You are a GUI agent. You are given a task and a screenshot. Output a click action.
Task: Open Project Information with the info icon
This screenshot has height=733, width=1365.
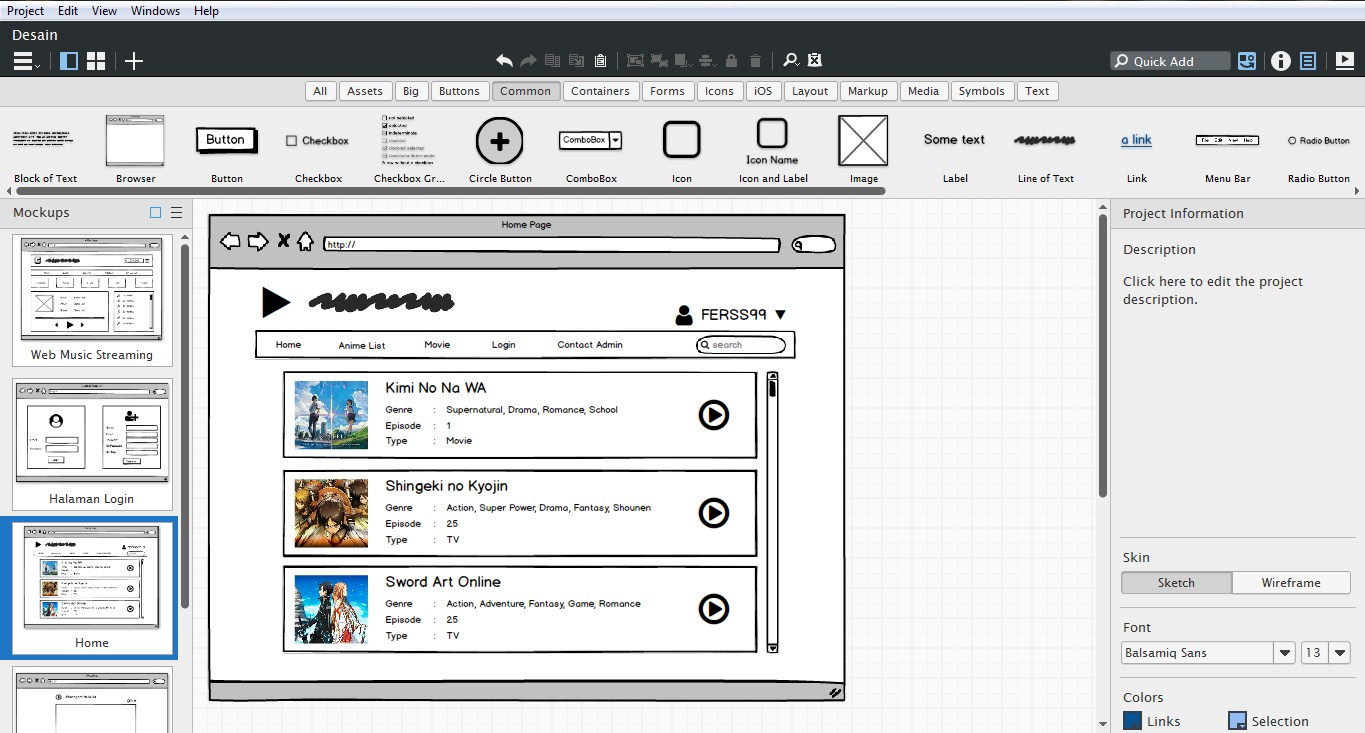[1281, 60]
